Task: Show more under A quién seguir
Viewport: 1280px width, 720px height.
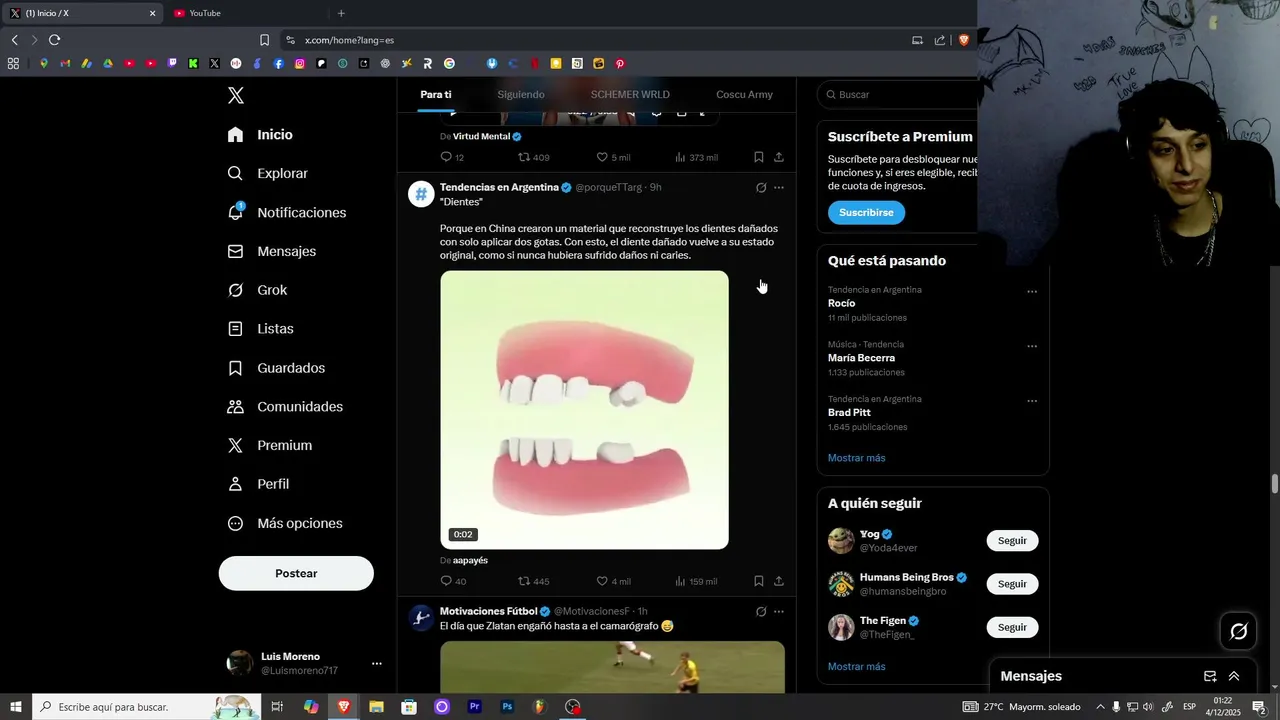Action: 856,667
